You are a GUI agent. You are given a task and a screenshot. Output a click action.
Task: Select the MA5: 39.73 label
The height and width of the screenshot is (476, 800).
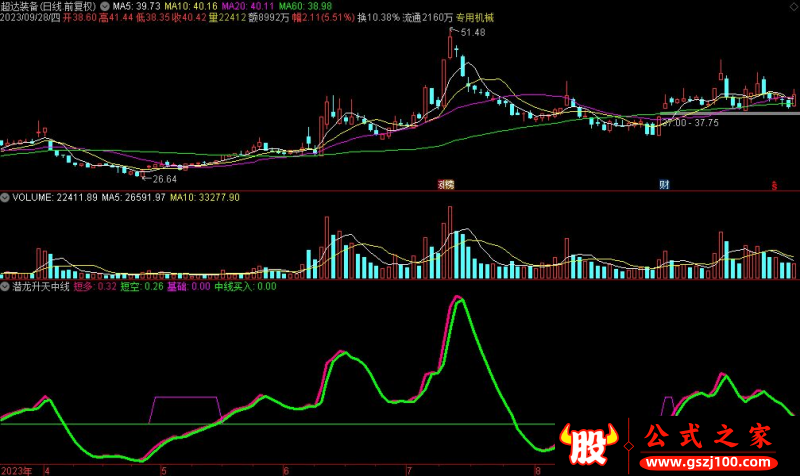[136, 7]
